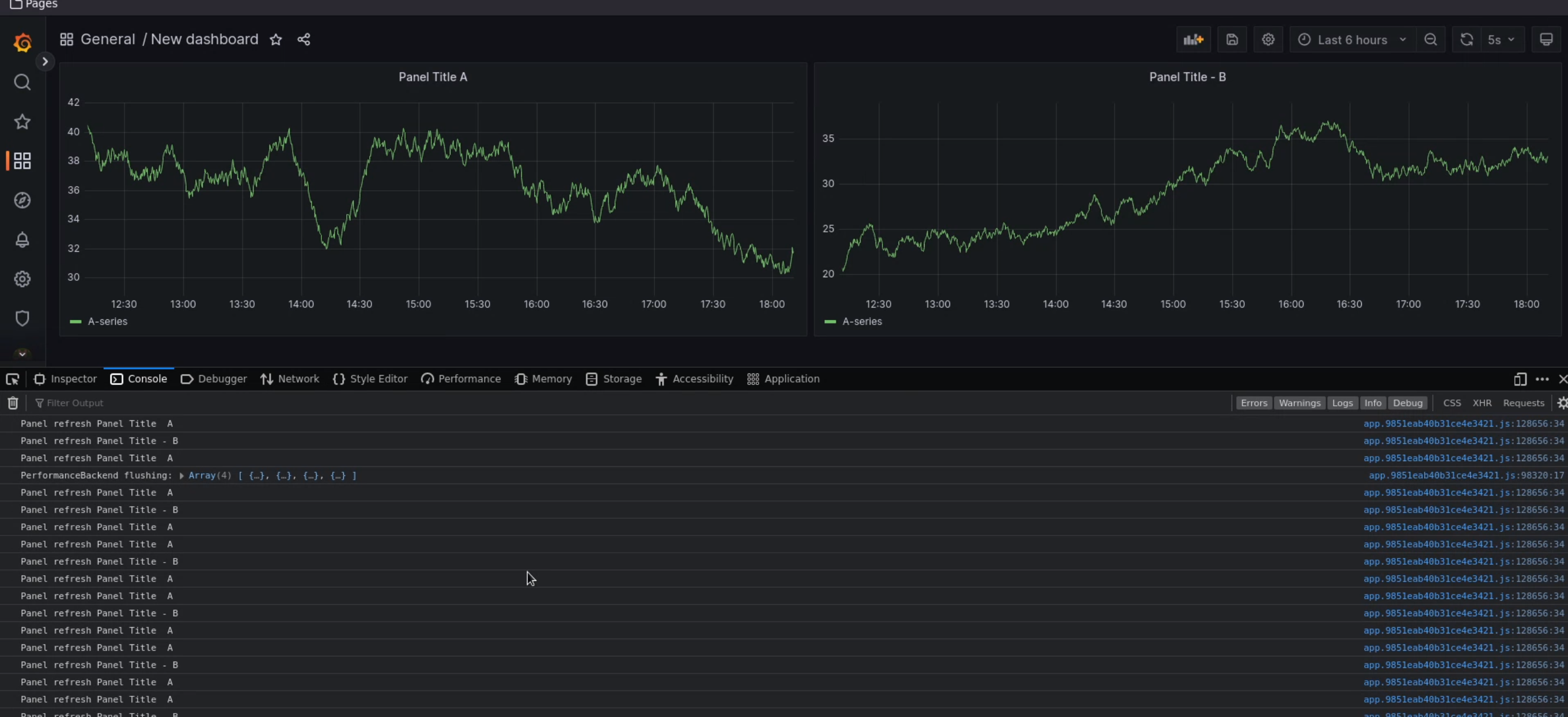The width and height of the screenshot is (1568, 717).
Task: Enable the Errors console filter
Action: [1254, 403]
